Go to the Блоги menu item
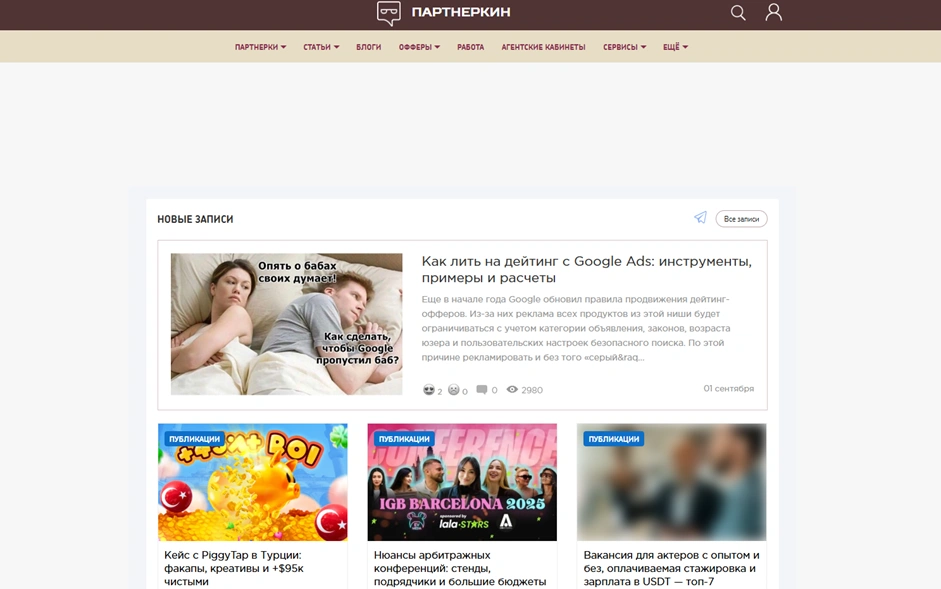This screenshot has height=589, width=941. (x=369, y=47)
